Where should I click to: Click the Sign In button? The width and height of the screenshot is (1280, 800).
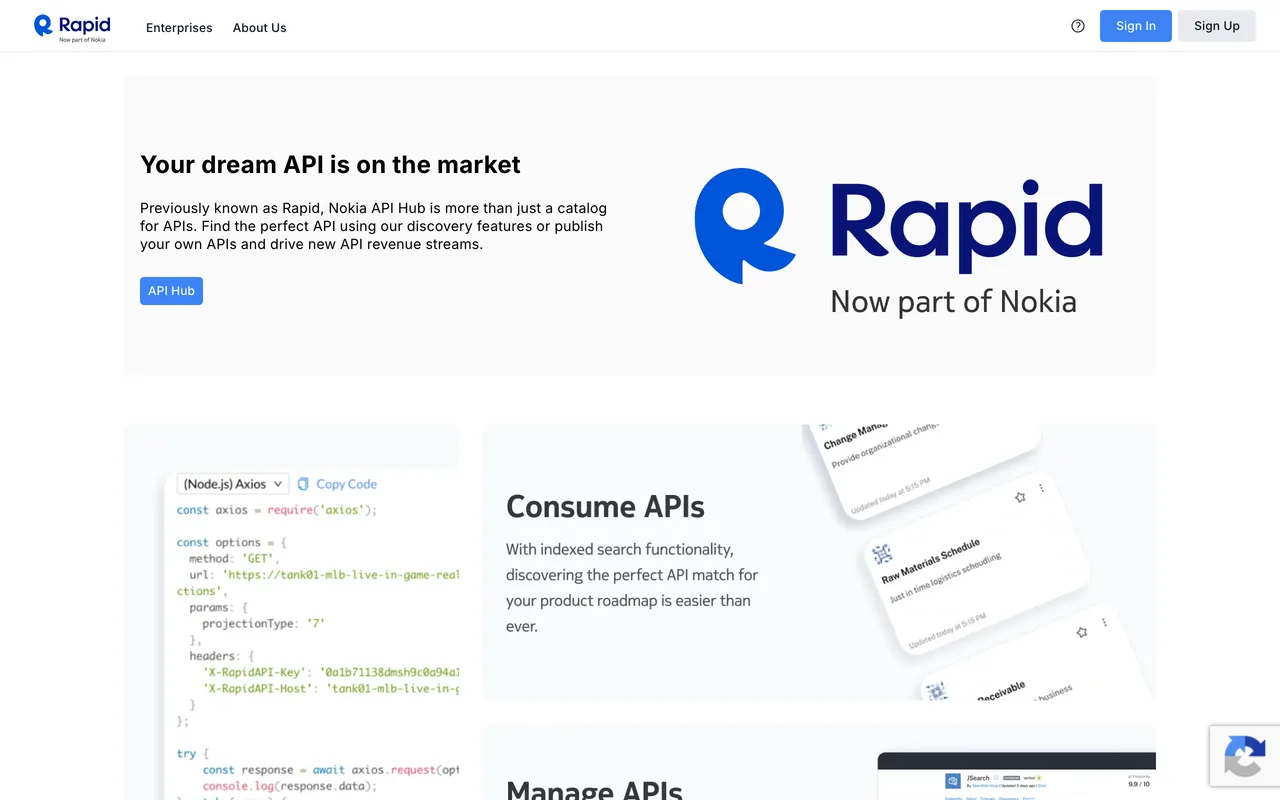(1136, 26)
